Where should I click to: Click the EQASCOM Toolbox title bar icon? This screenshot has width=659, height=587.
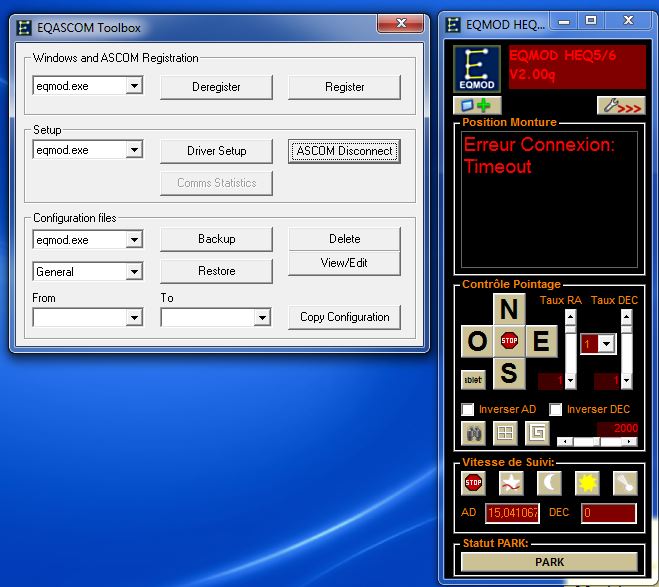[24, 28]
